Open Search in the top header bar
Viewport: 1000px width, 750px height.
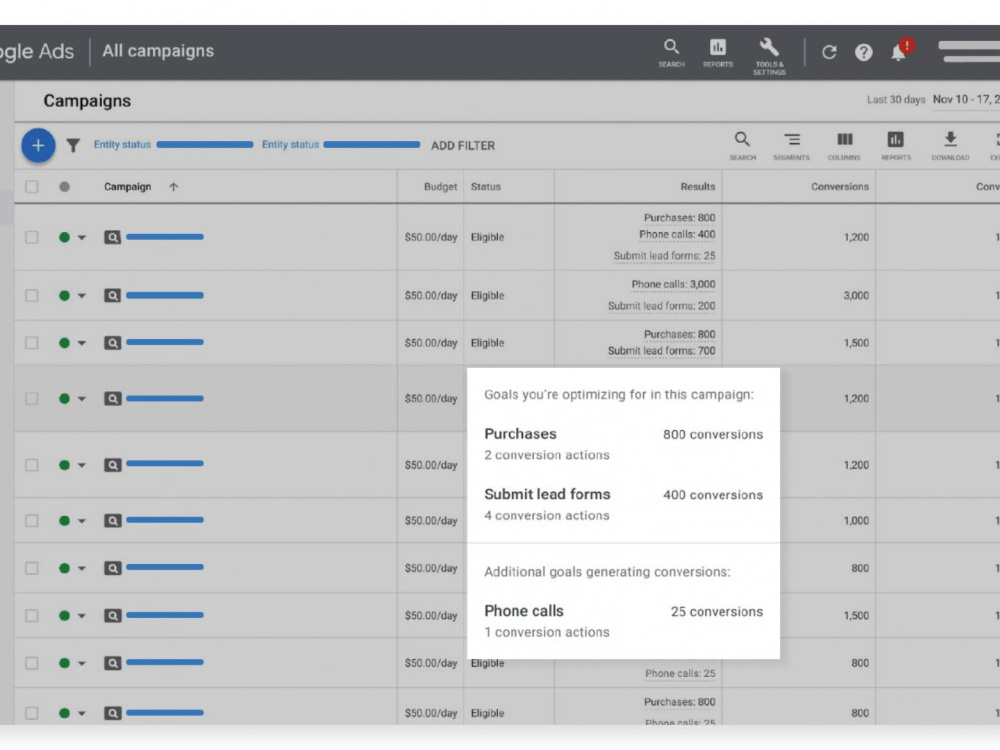click(671, 53)
